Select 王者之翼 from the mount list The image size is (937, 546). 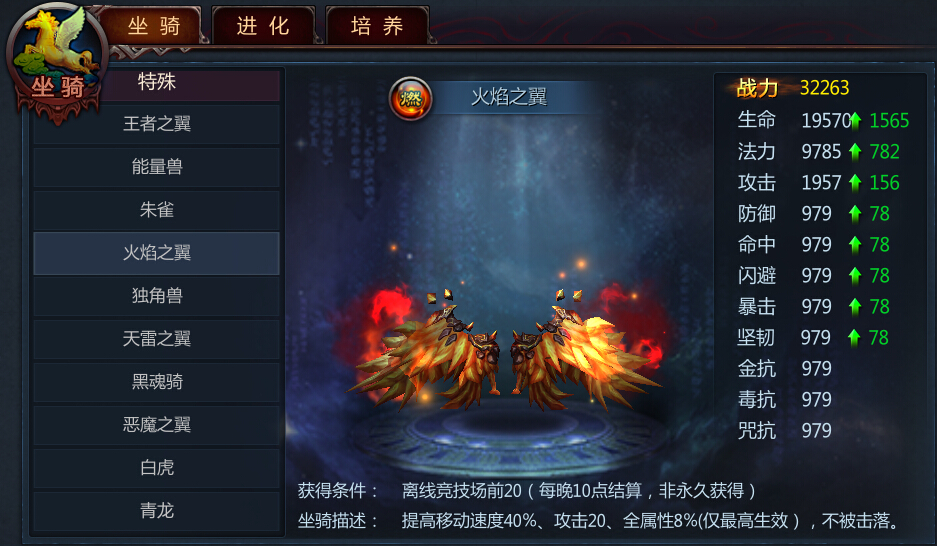[157, 124]
